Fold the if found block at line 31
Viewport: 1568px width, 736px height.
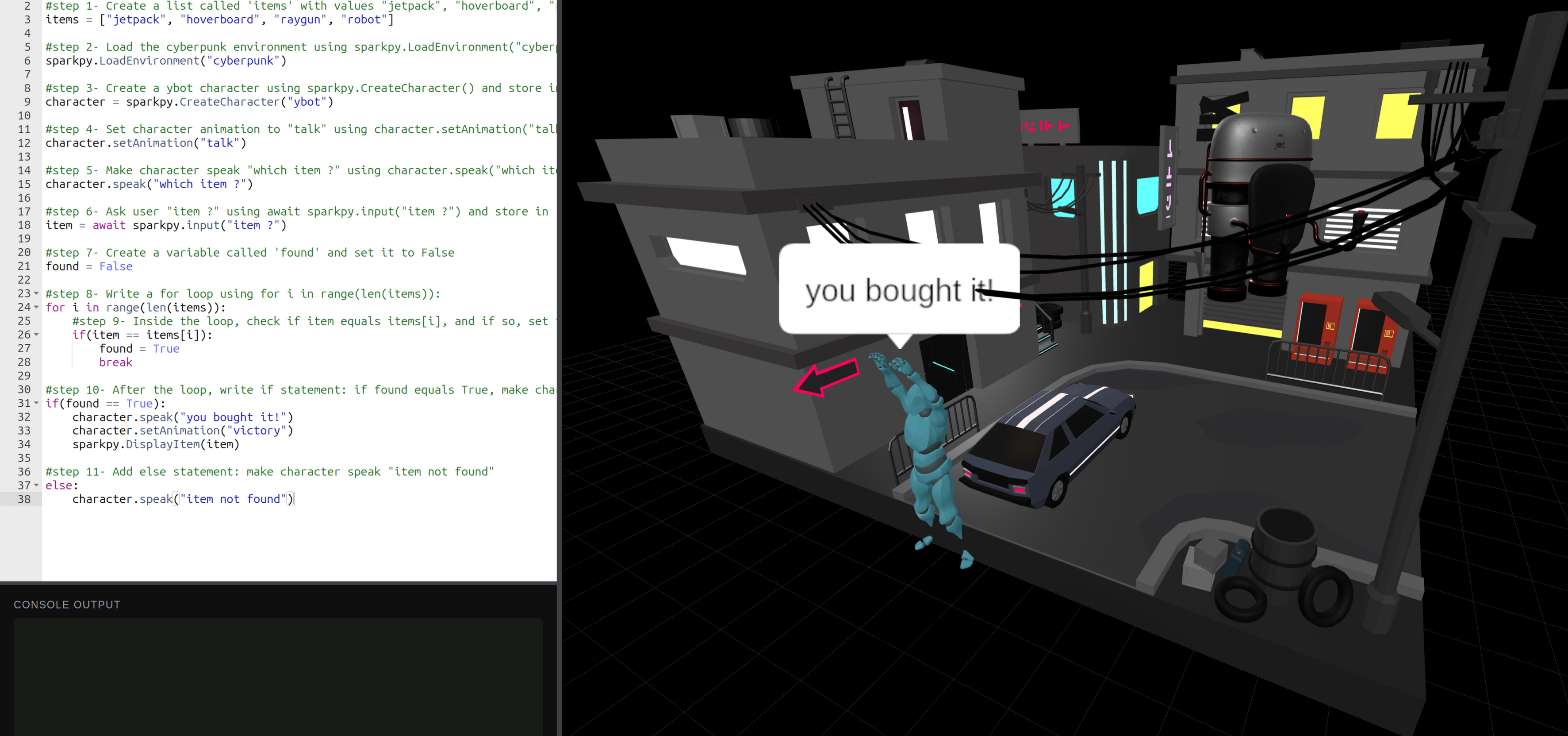point(36,403)
